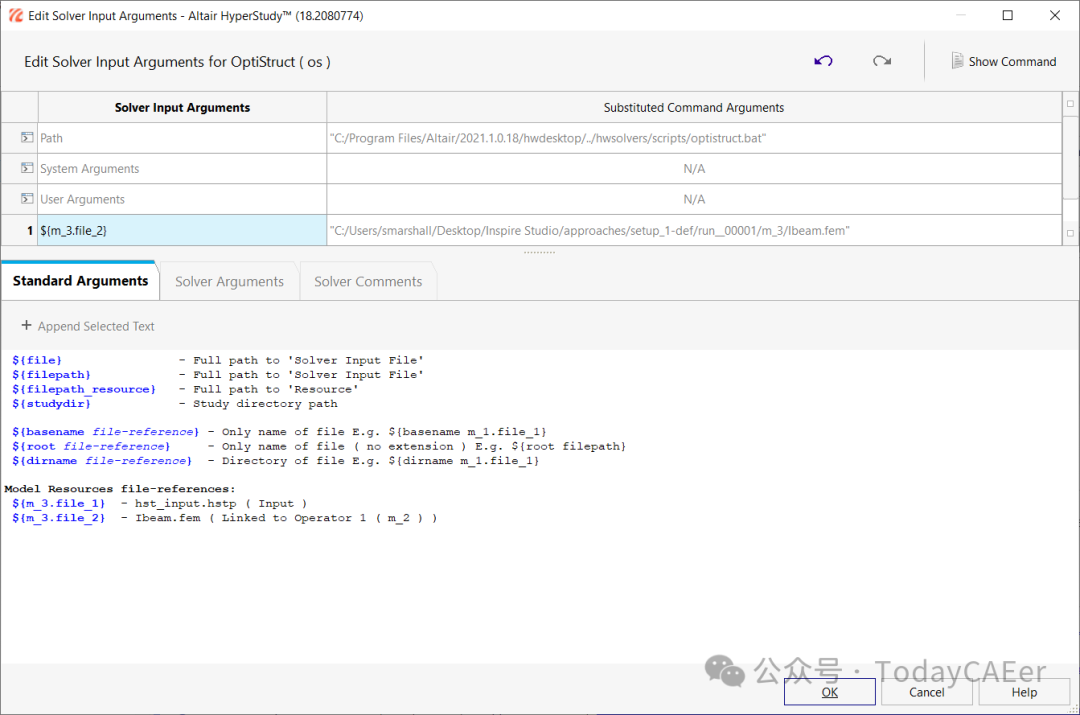Click the icon beside System Arguments row
This screenshot has height=715, width=1080.
pyautogui.click(x=27, y=168)
